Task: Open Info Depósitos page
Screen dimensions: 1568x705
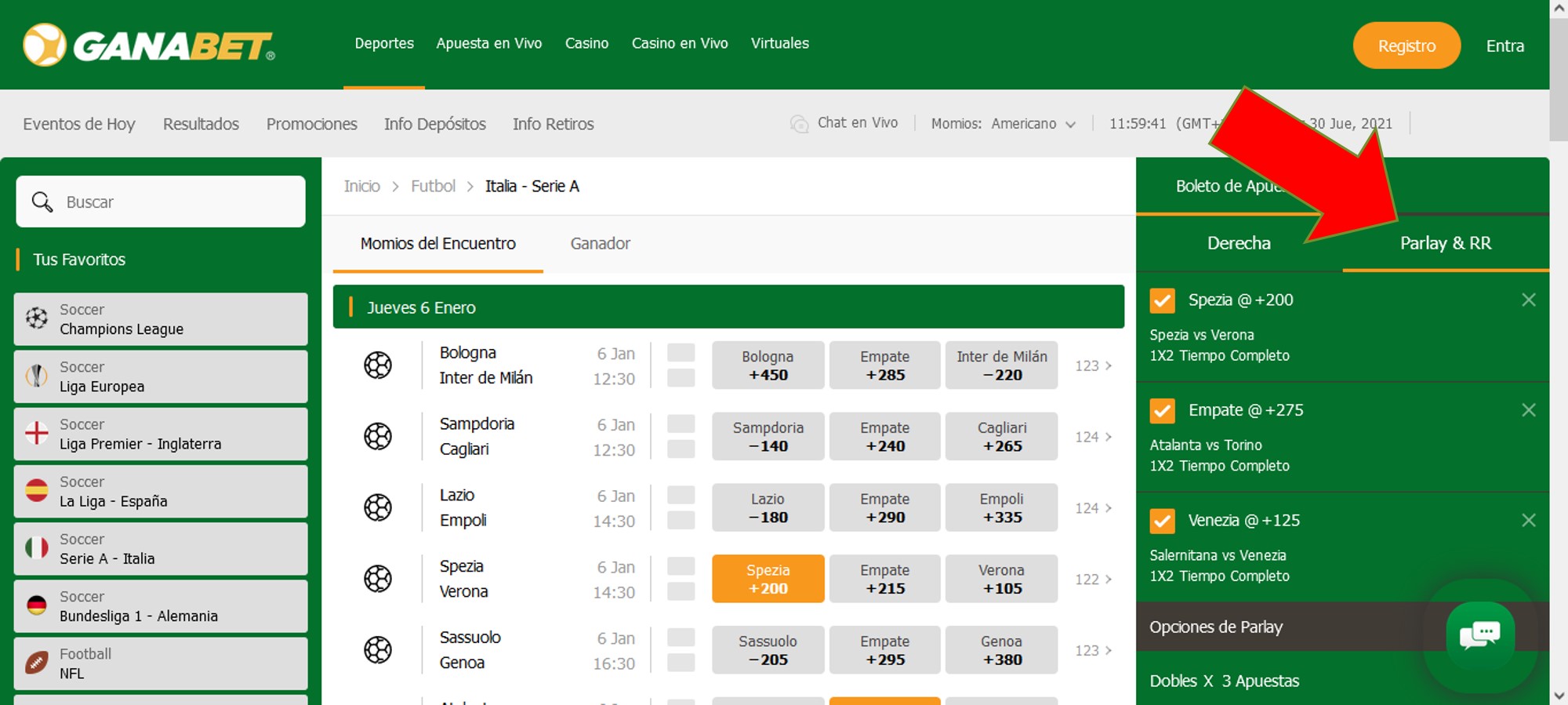Action: click(x=435, y=124)
